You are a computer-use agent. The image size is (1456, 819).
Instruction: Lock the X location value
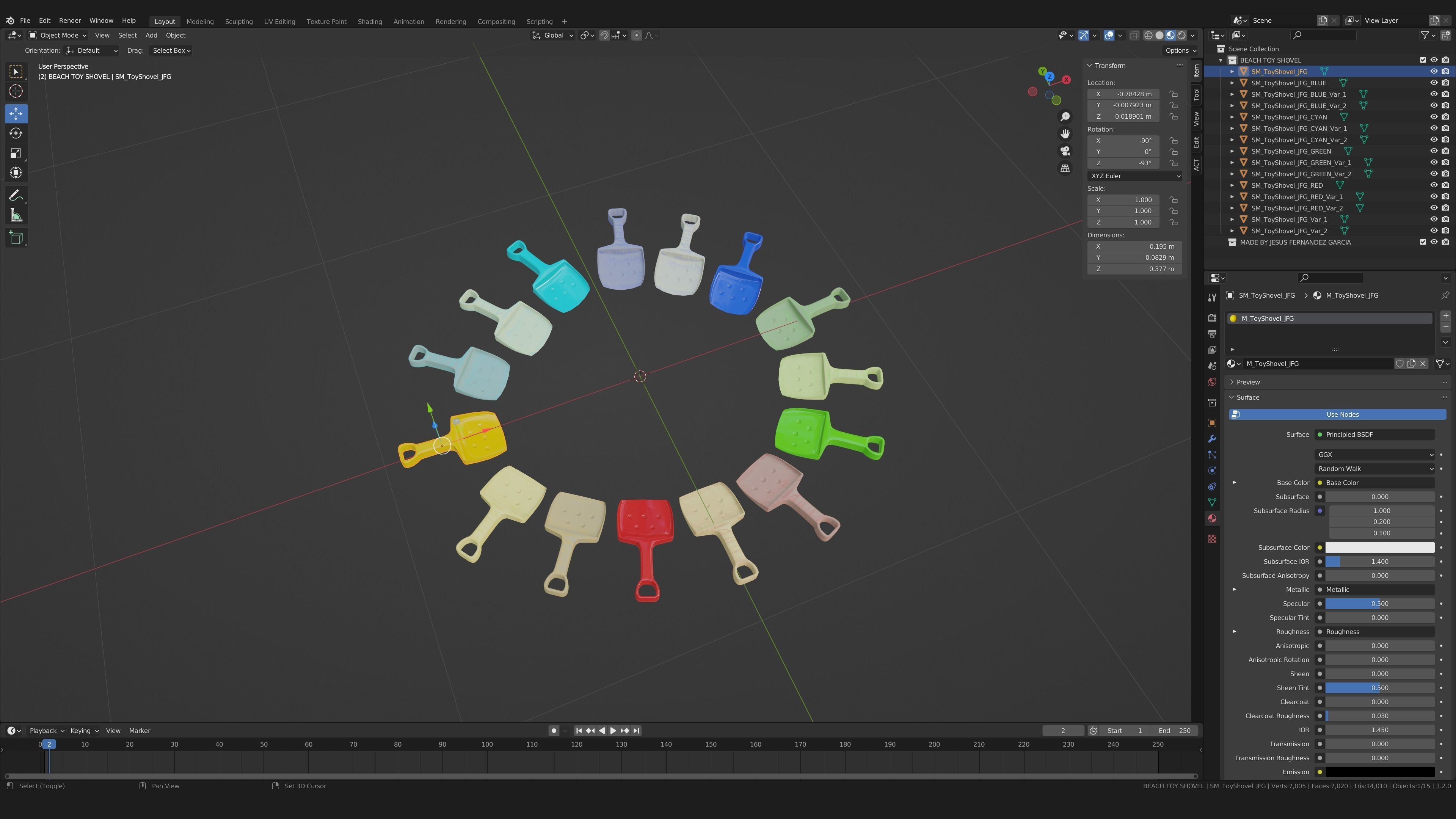[1174, 94]
